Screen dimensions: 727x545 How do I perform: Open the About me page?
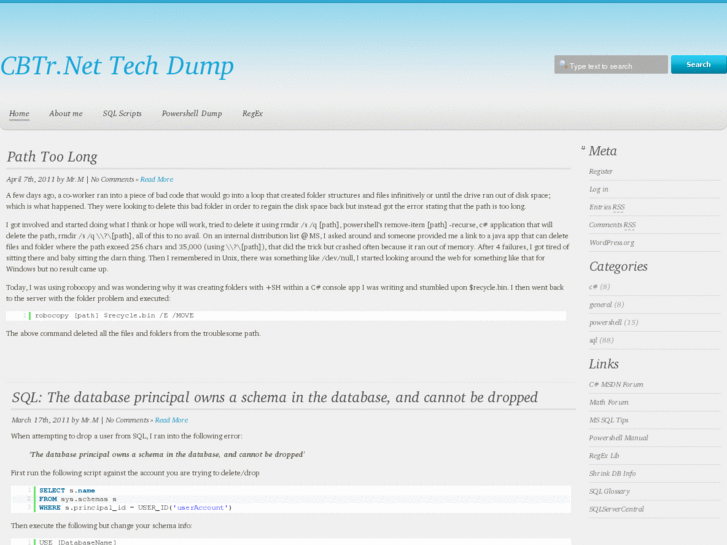coord(66,113)
